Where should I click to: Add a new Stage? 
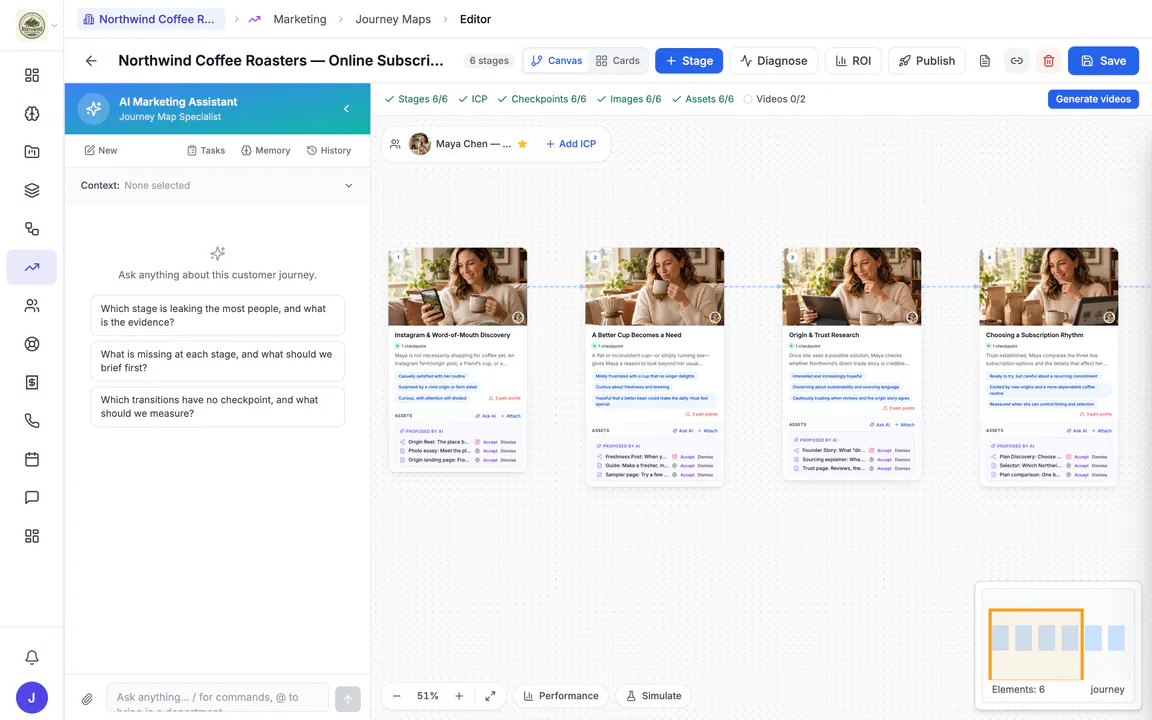689,61
